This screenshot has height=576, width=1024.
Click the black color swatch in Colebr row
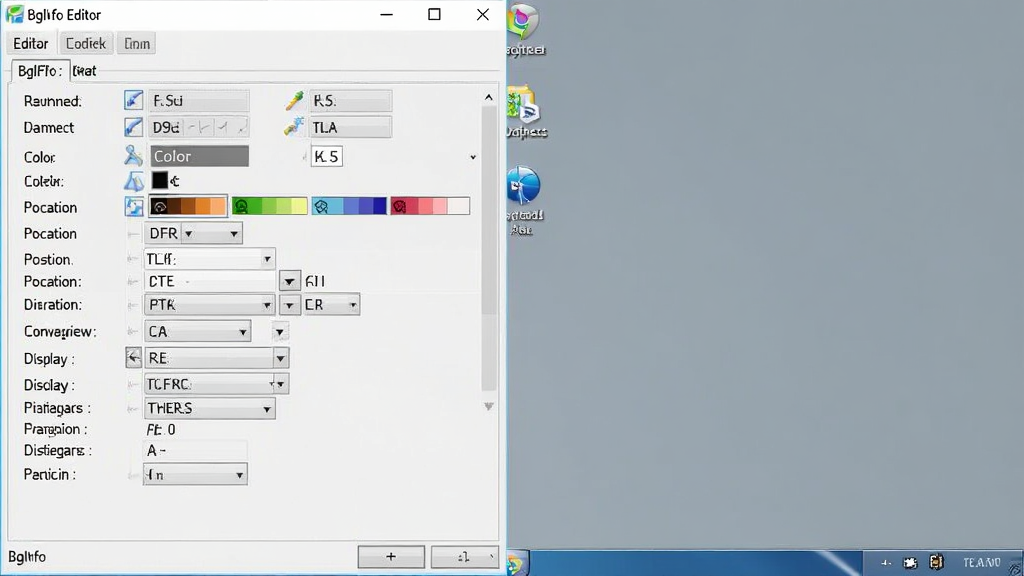coord(159,180)
